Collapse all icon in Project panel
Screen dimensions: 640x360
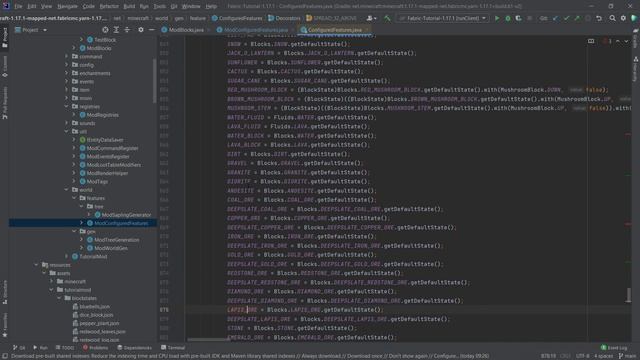coord(127,30)
